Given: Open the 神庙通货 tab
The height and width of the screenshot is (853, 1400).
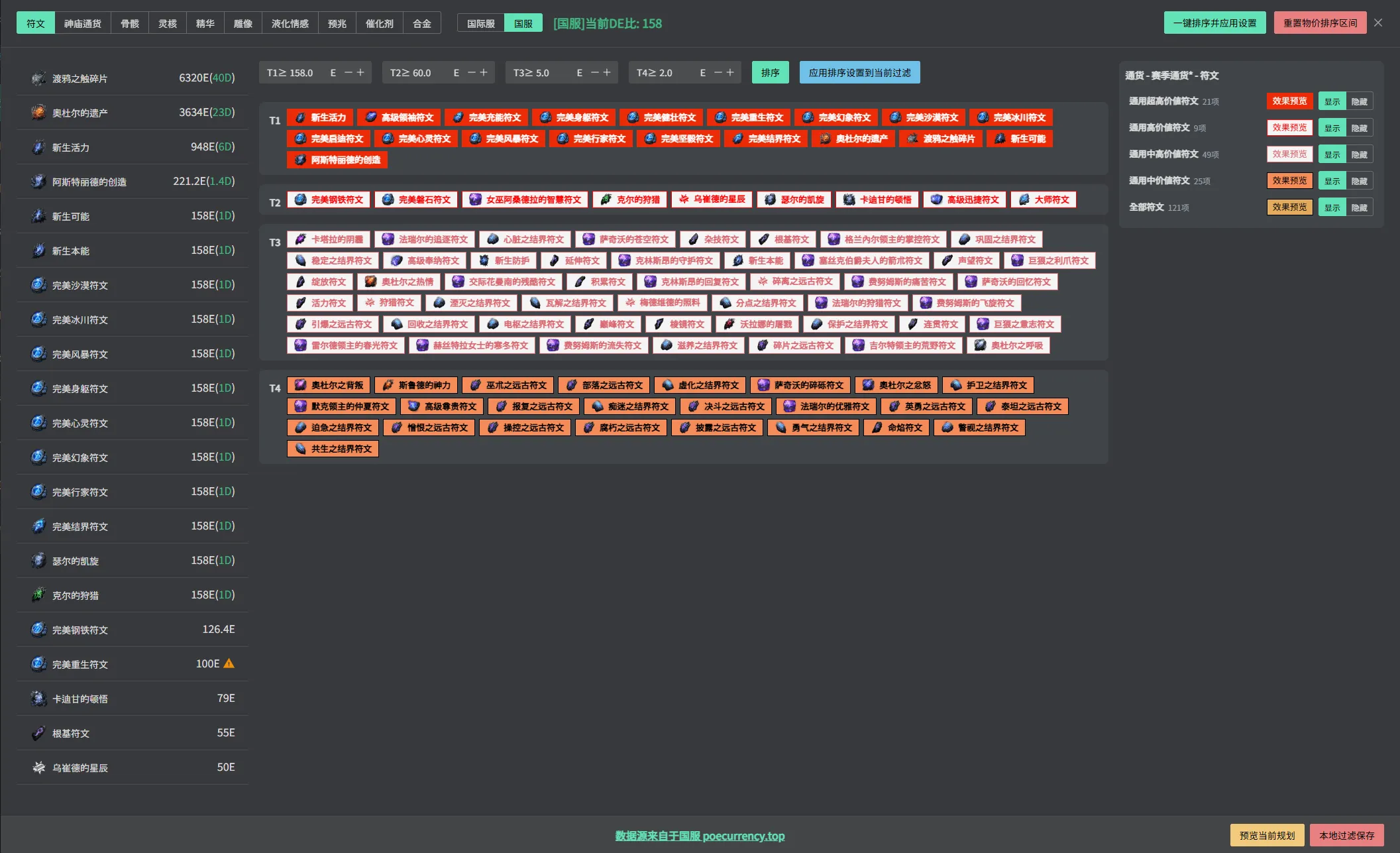Looking at the screenshot, I should click(83, 23).
